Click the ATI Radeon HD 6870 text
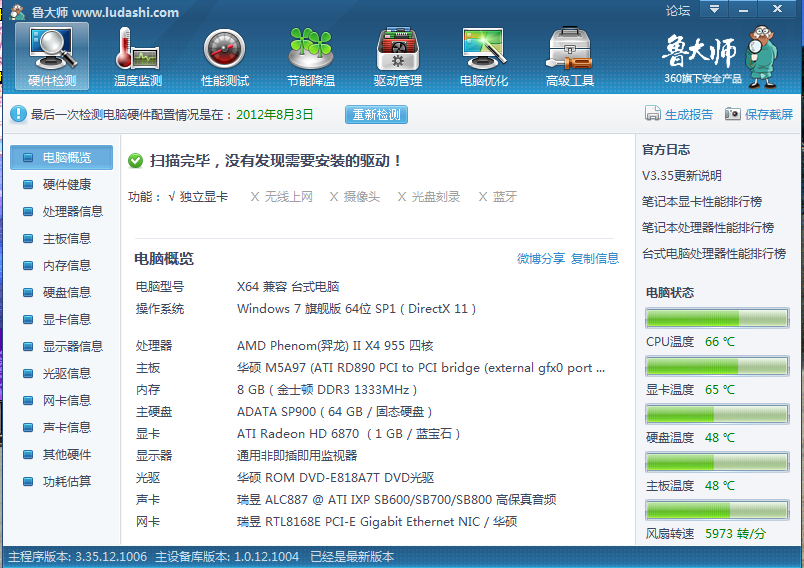Viewport: 804px width, 568px height. click(348, 434)
